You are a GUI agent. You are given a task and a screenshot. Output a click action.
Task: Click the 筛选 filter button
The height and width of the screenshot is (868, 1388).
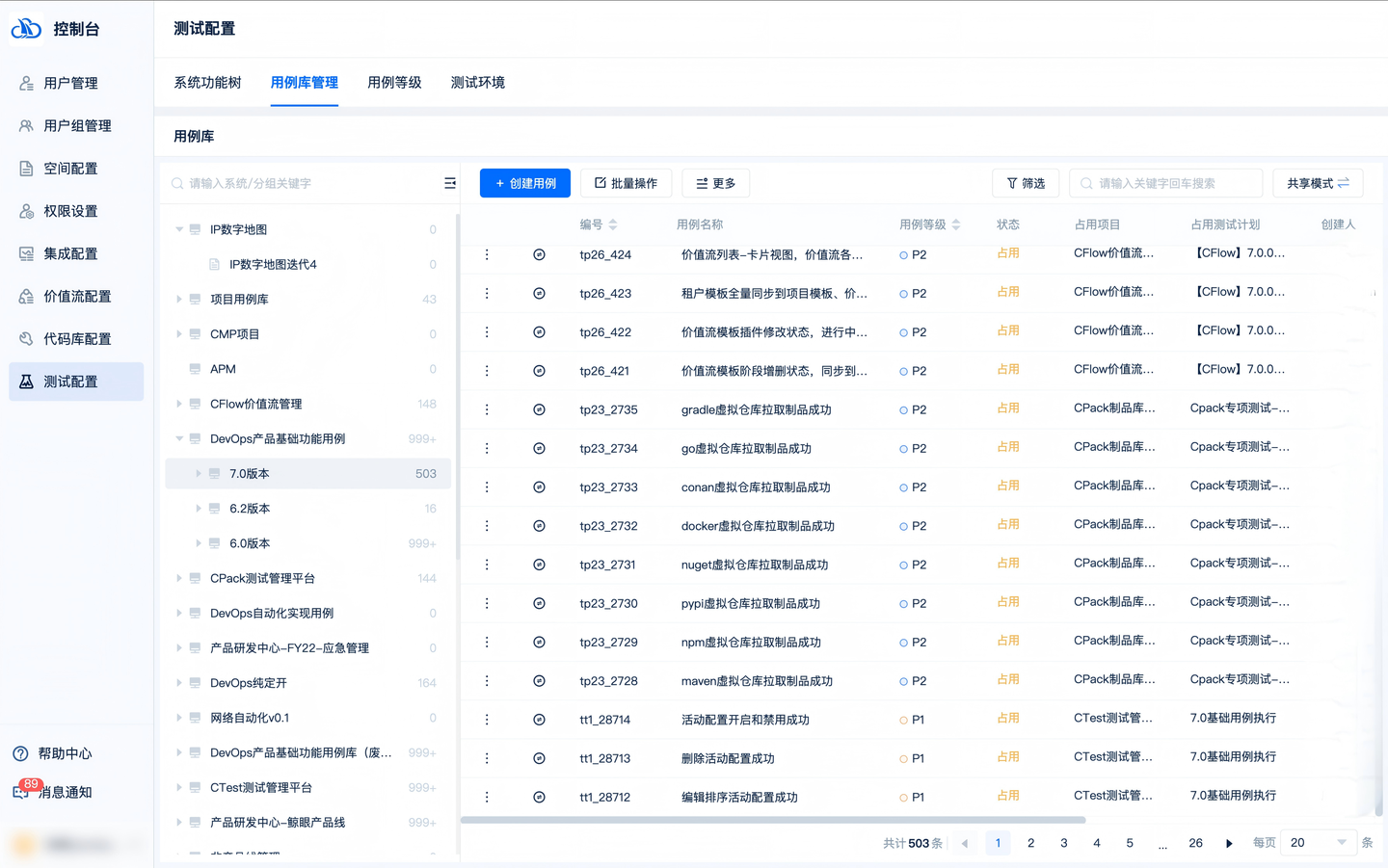1026,183
